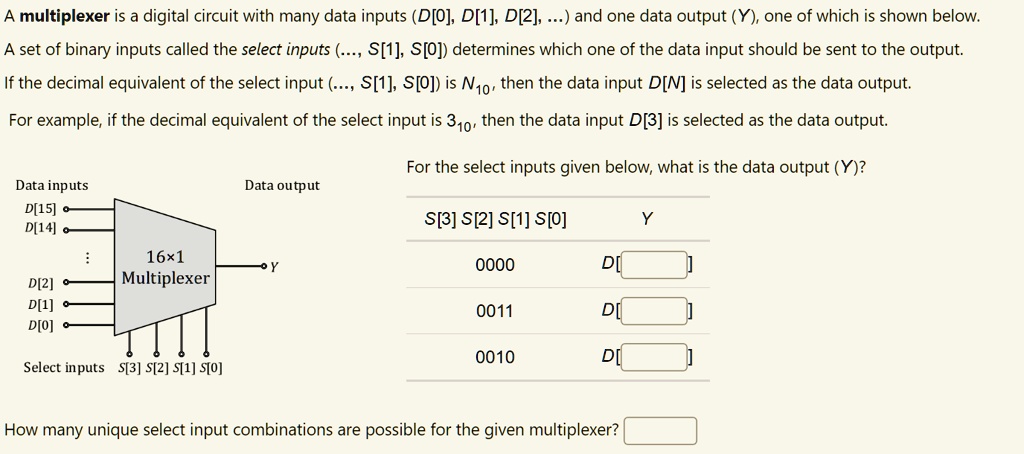The height and width of the screenshot is (454, 1024).
Task: Click the answer box for select input 0010
Action: click(654, 357)
